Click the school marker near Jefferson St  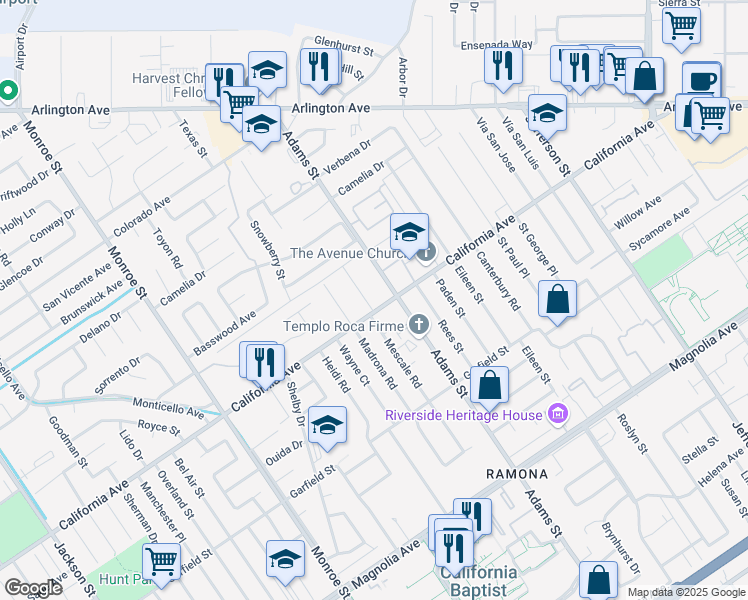pos(548,114)
